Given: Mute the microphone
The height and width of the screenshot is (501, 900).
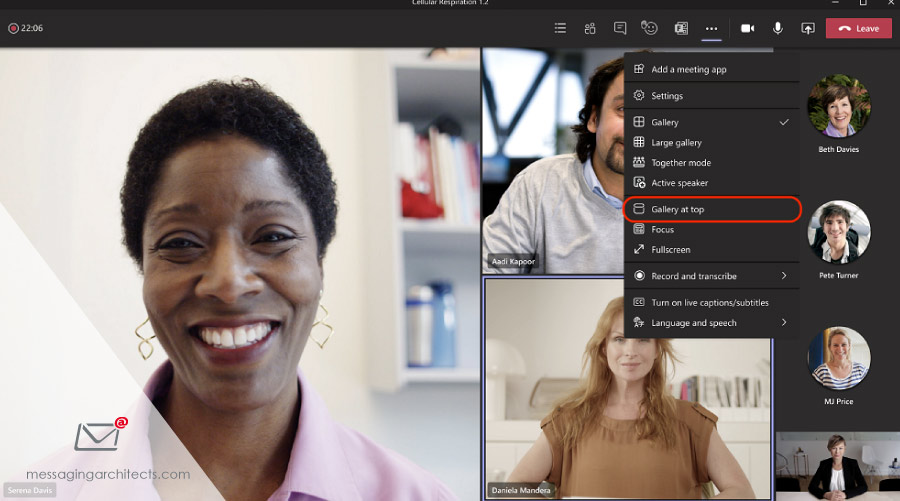Looking at the screenshot, I should [778, 28].
